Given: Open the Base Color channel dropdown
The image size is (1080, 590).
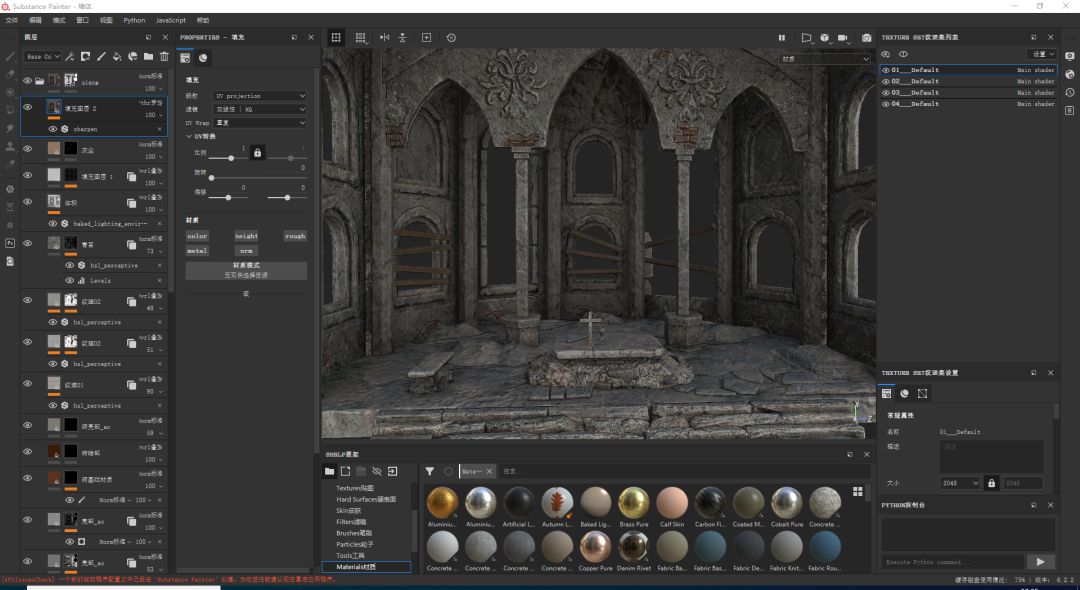Looking at the screenshot, I should pyautogui.click(x=43, y=57).
